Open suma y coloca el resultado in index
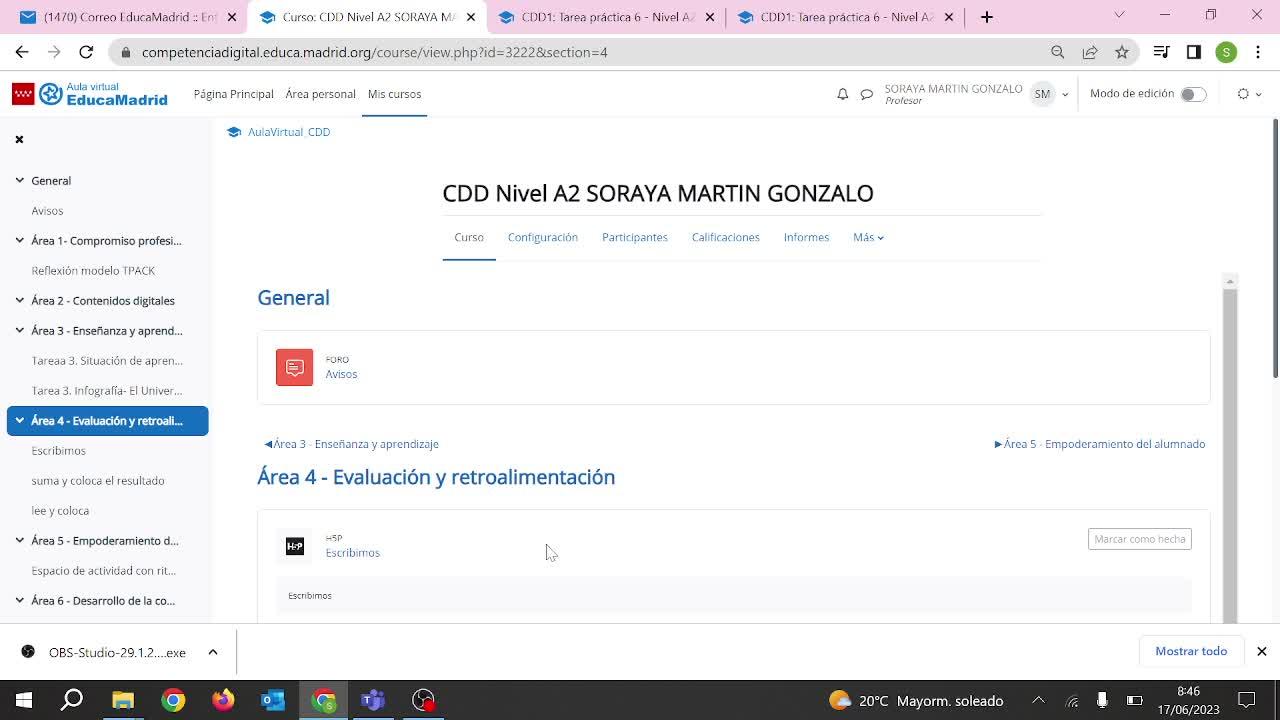 coord(98,481)
